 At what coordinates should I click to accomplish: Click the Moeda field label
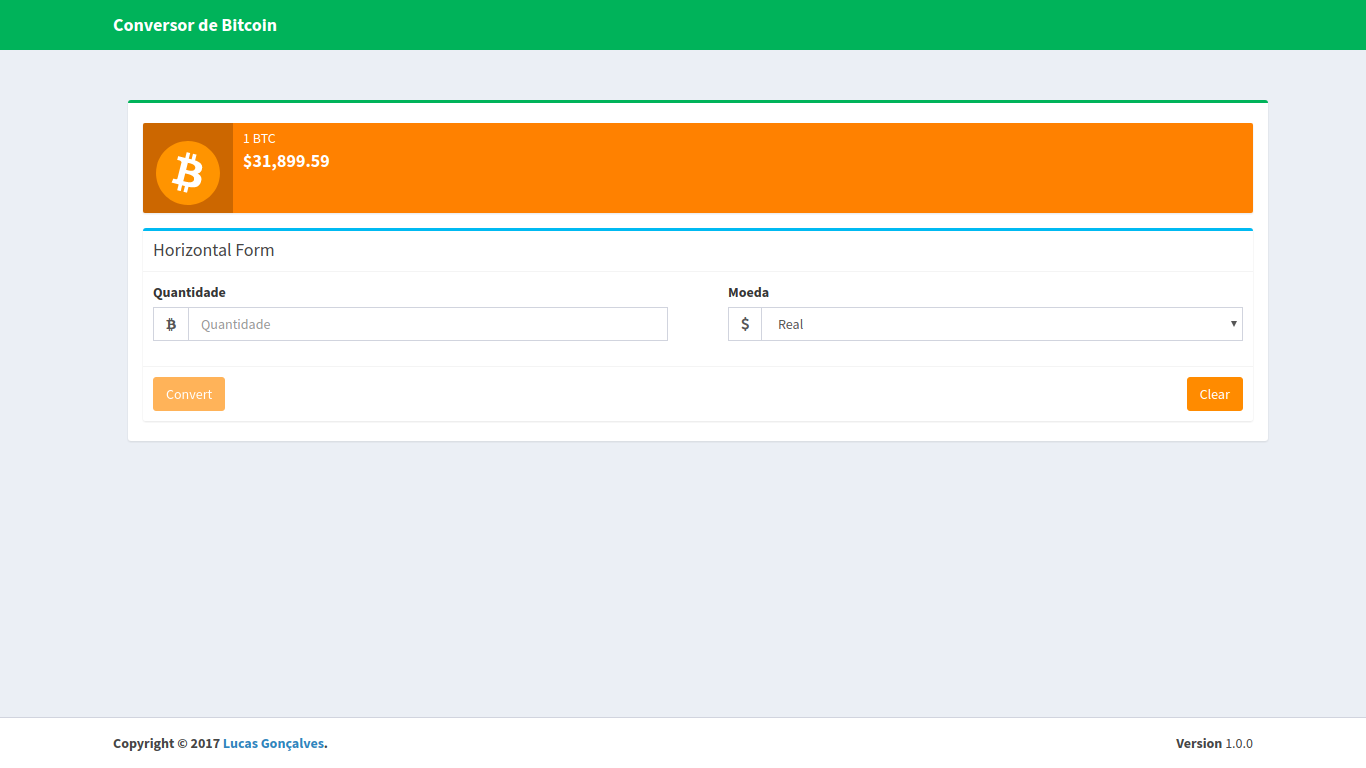[748, 293]
